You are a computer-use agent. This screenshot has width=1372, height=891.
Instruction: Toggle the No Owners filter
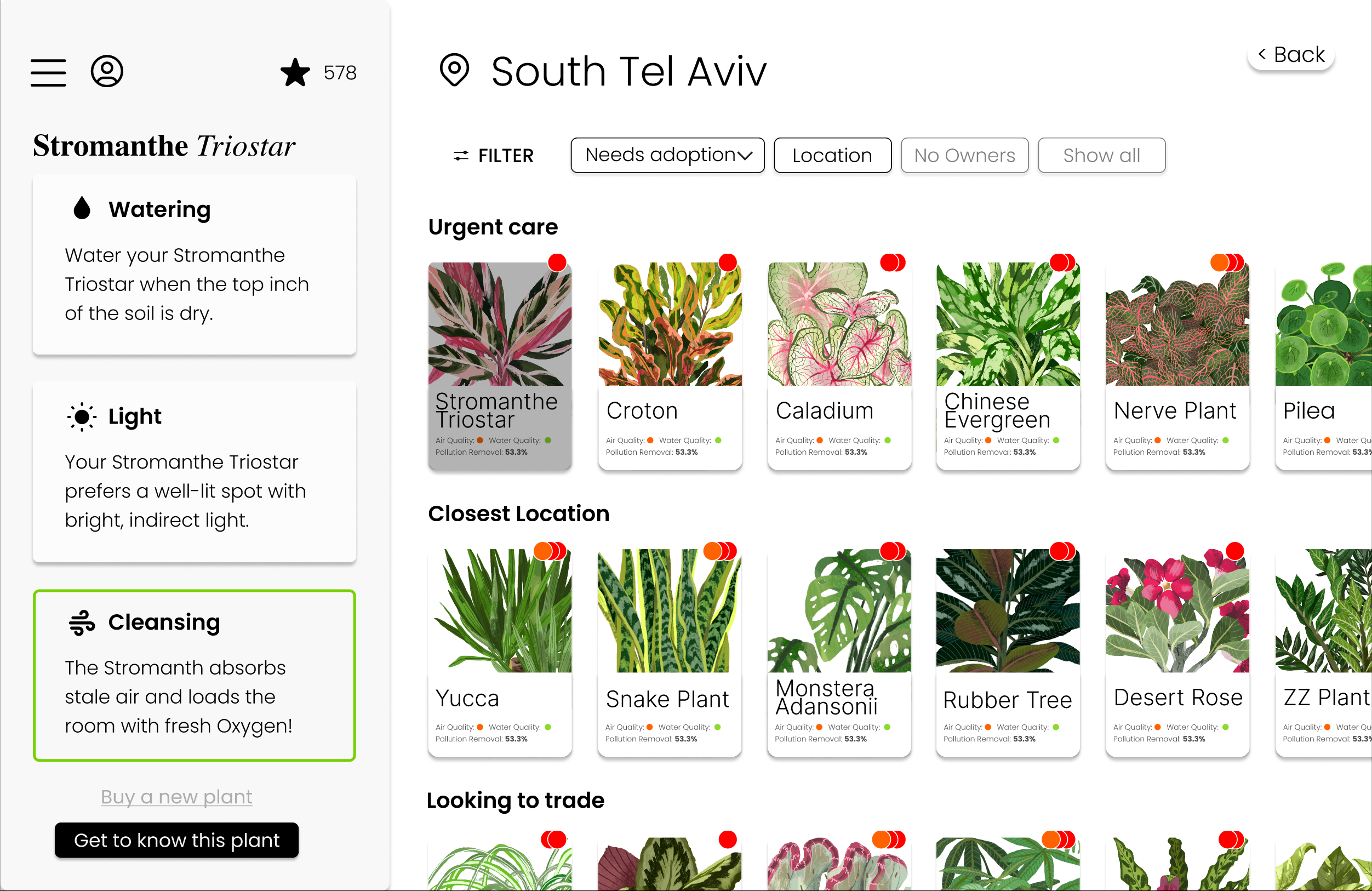point(964,155)
